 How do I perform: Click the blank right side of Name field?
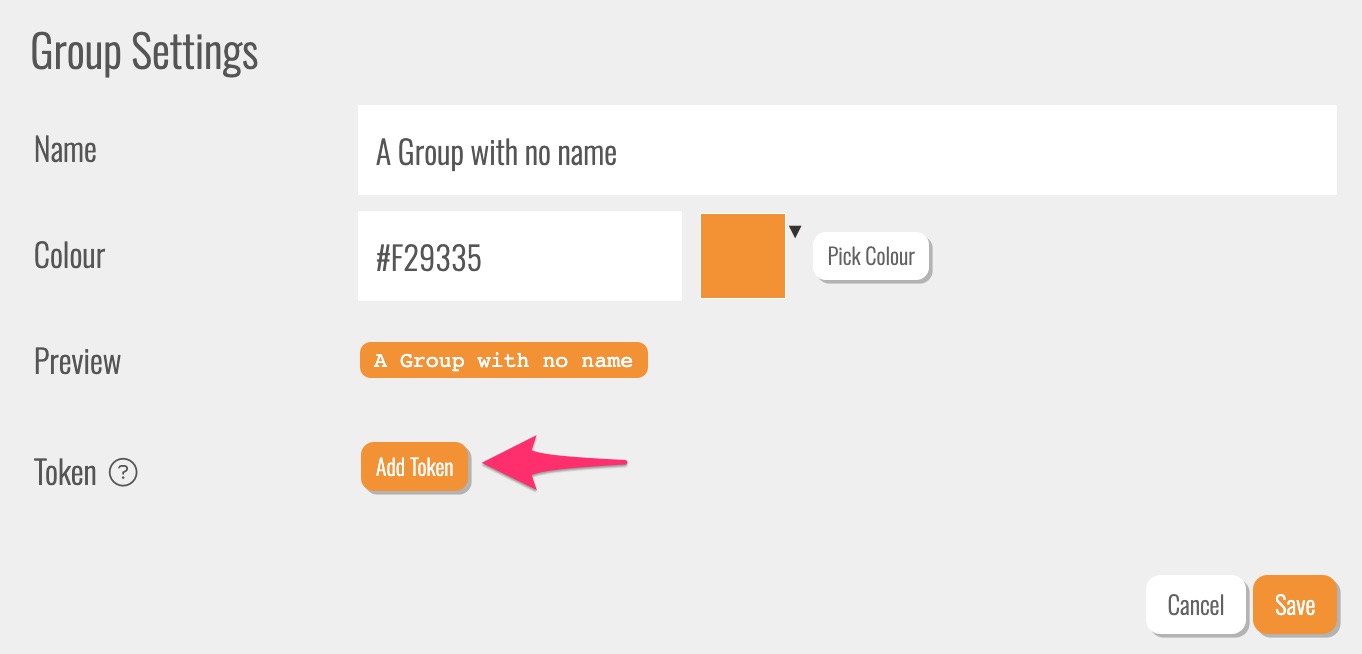1100,151
